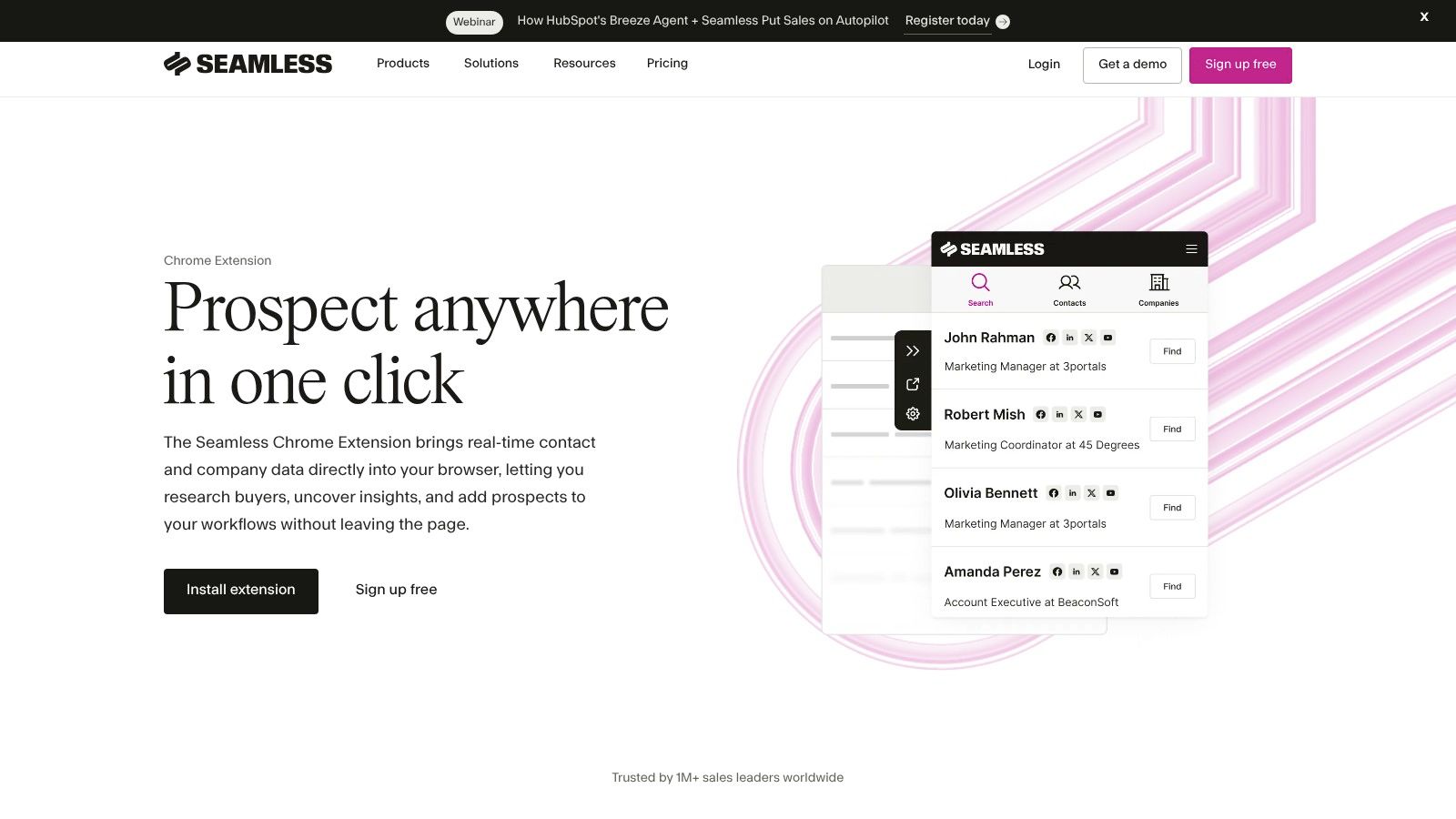Click Robert Mish's LinkedIn icon
The height and width of the screenshot is (819, 1456).
(x=1060, y=414)
